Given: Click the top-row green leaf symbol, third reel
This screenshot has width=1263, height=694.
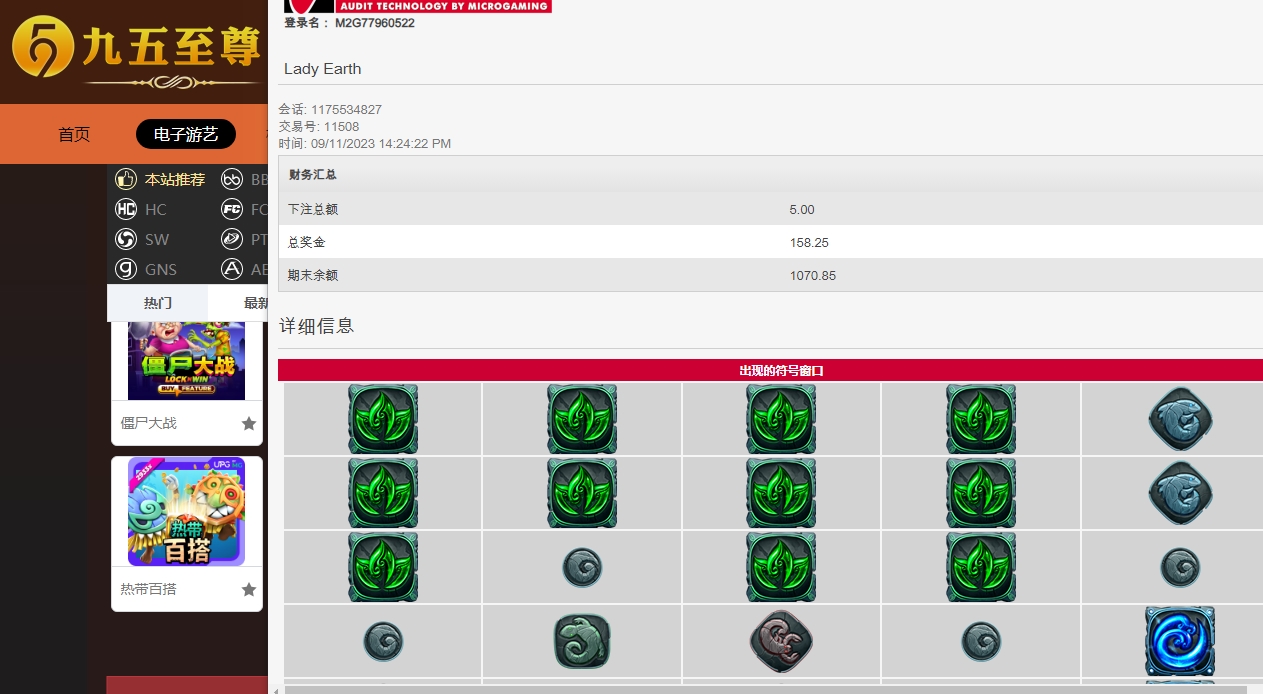Looking at the screenshot, I should (x=781, y=419).
